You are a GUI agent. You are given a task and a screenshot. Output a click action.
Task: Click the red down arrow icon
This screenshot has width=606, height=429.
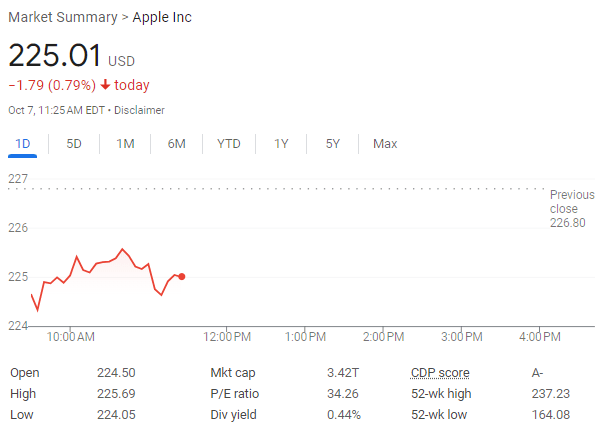pos(105,85)
